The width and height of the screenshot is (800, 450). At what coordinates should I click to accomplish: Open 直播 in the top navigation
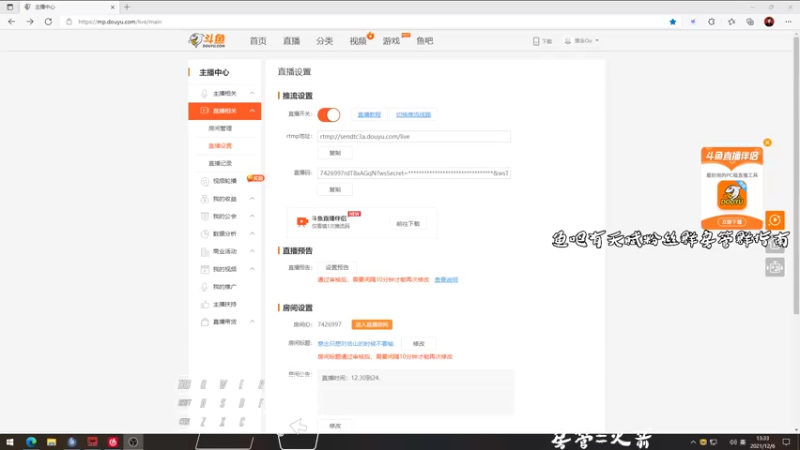(x=291, y=41)
